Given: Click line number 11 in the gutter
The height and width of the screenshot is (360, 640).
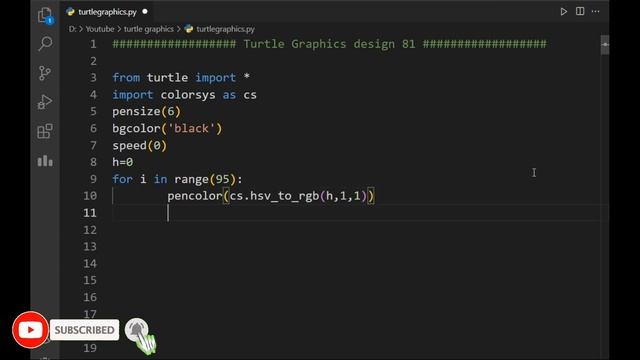Looking at the screenshot, I should [90, 213].
